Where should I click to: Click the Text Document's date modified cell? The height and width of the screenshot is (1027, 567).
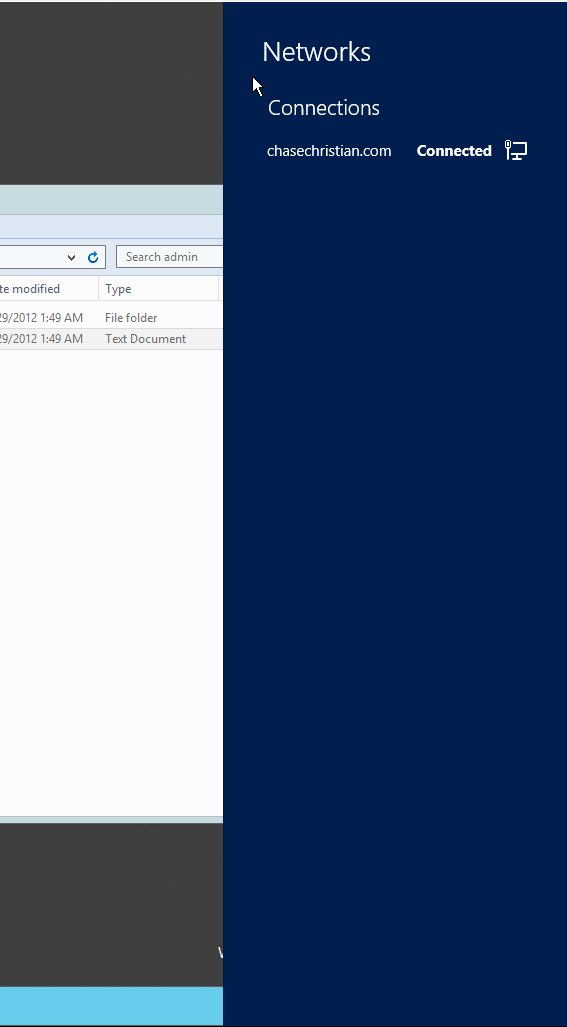41,339
